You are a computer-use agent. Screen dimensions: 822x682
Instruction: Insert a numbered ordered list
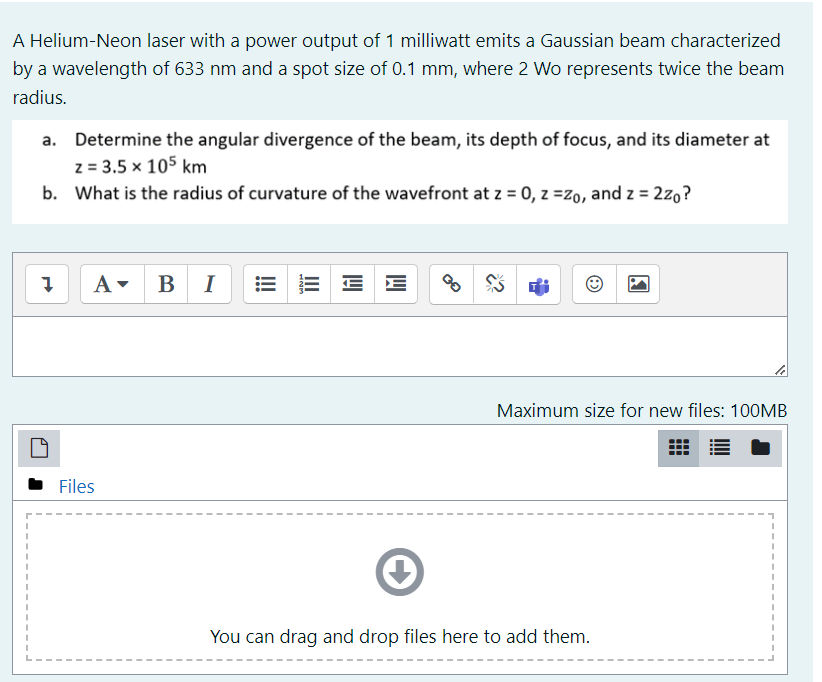point(309,284)
